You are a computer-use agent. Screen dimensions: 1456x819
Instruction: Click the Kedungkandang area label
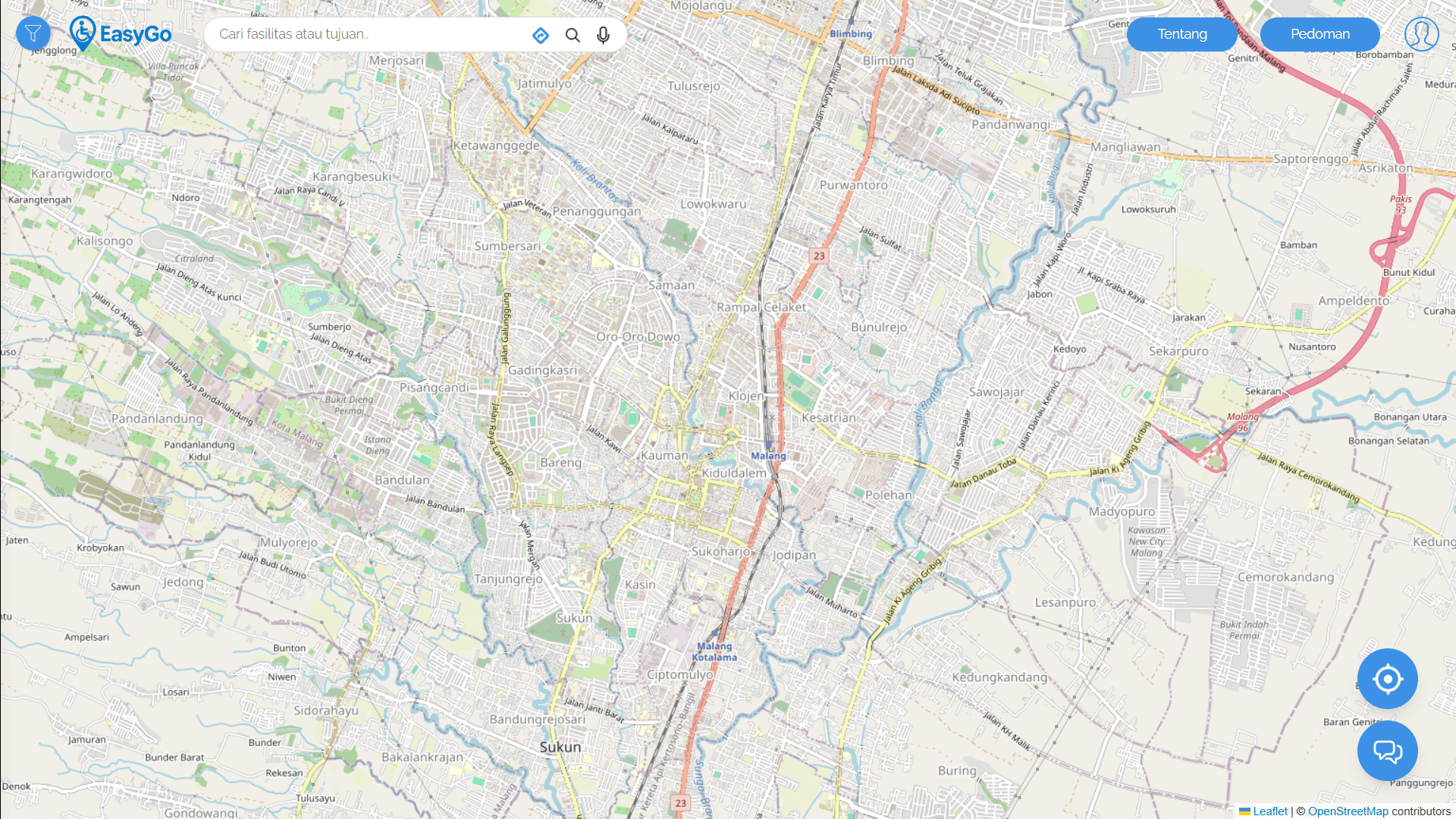tap(999, 677)
